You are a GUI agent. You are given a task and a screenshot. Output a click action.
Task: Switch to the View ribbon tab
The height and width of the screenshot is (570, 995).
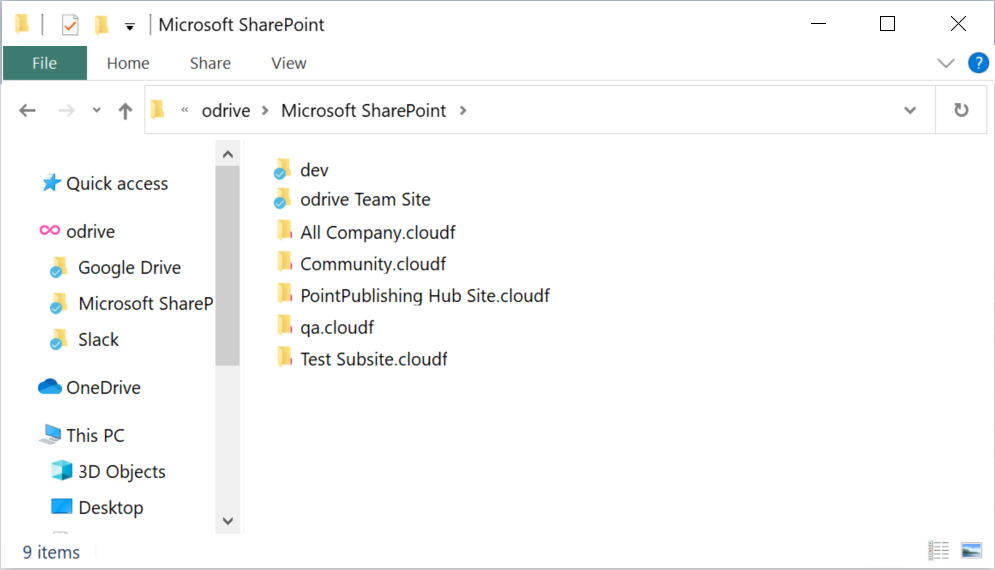pyautogui.click(x=288, y=63)
